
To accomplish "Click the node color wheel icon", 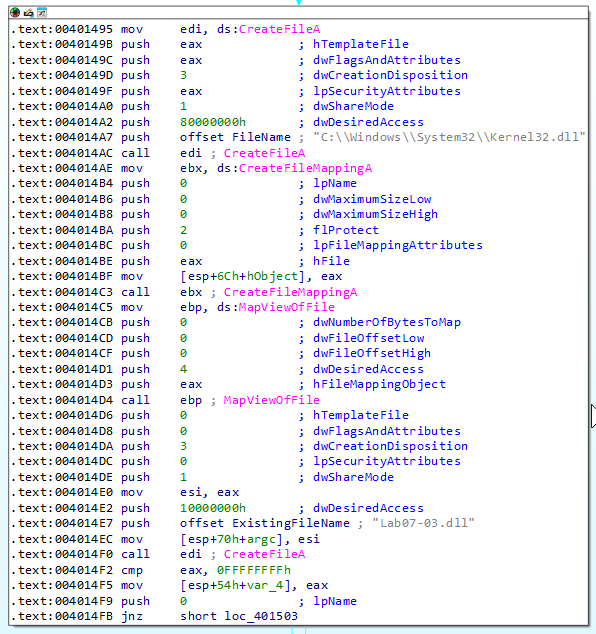I will point(15,13).
